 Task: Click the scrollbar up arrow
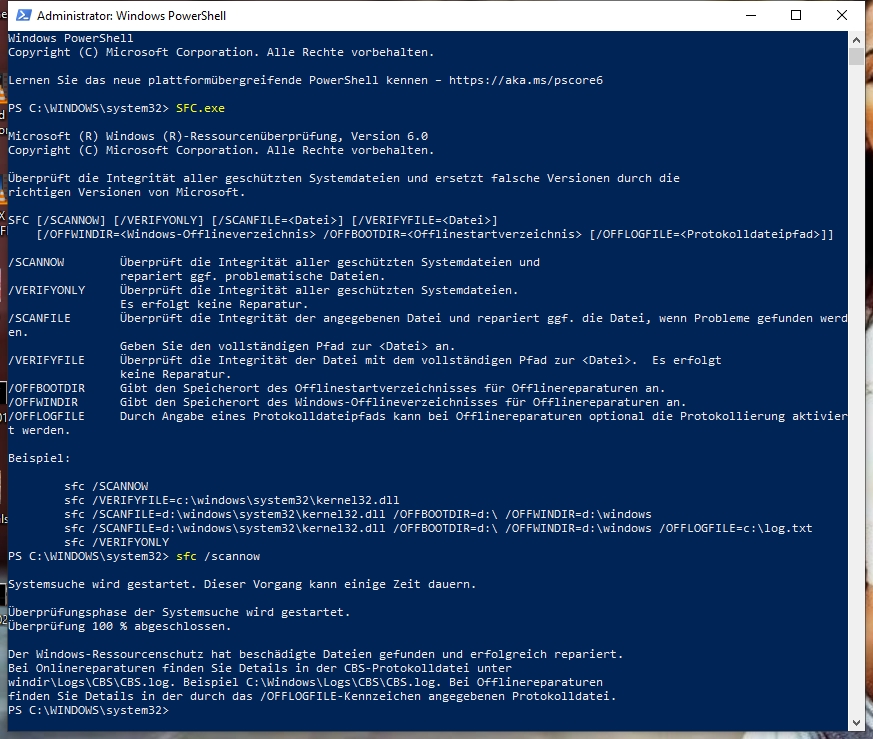[x=856, y=40]
